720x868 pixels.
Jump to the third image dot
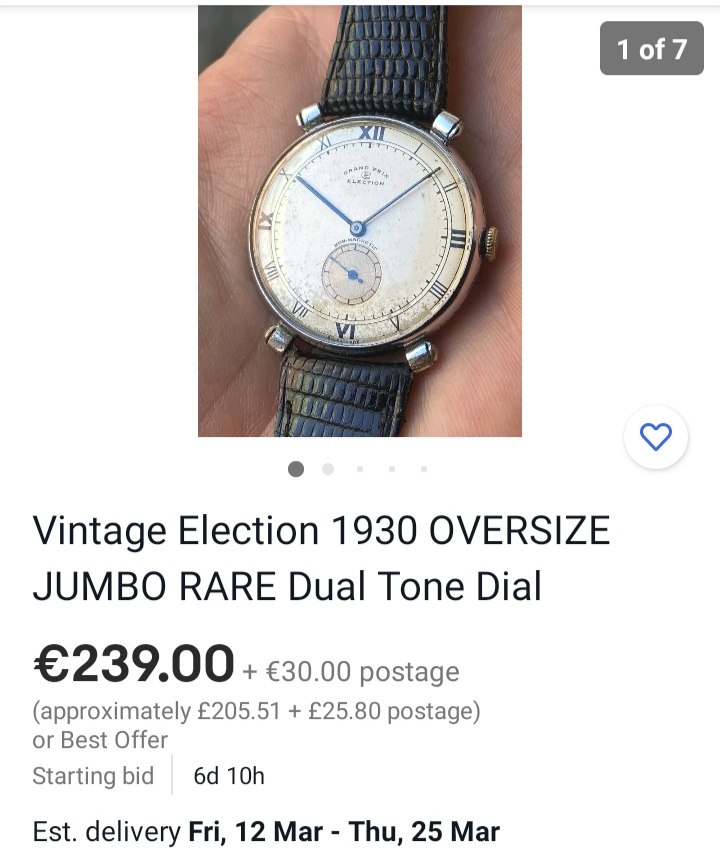[x=360, y=469]
